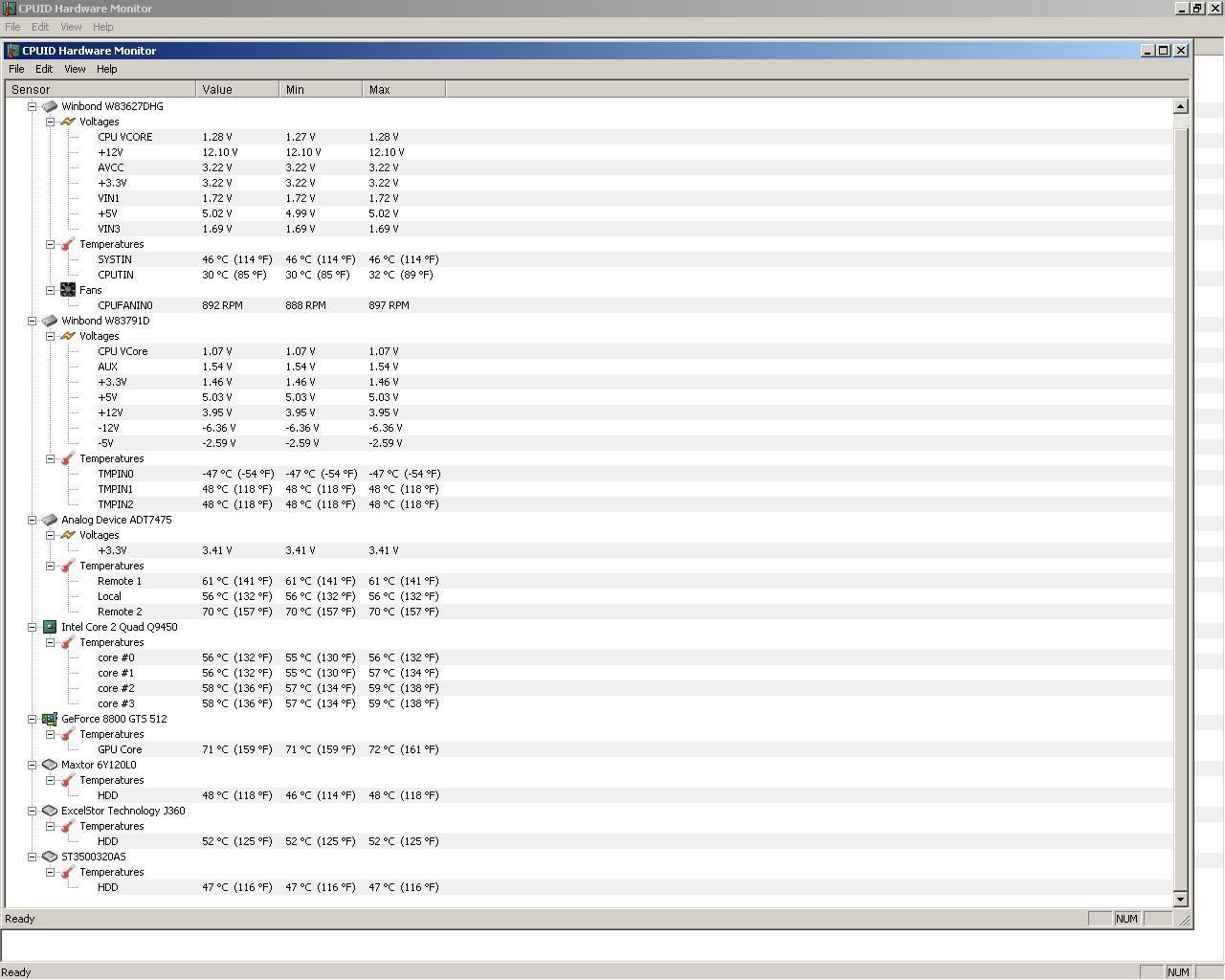The image size is (1225, 980).
Task: Select the AVCC voltage row
Action: (x=590, y=167)
